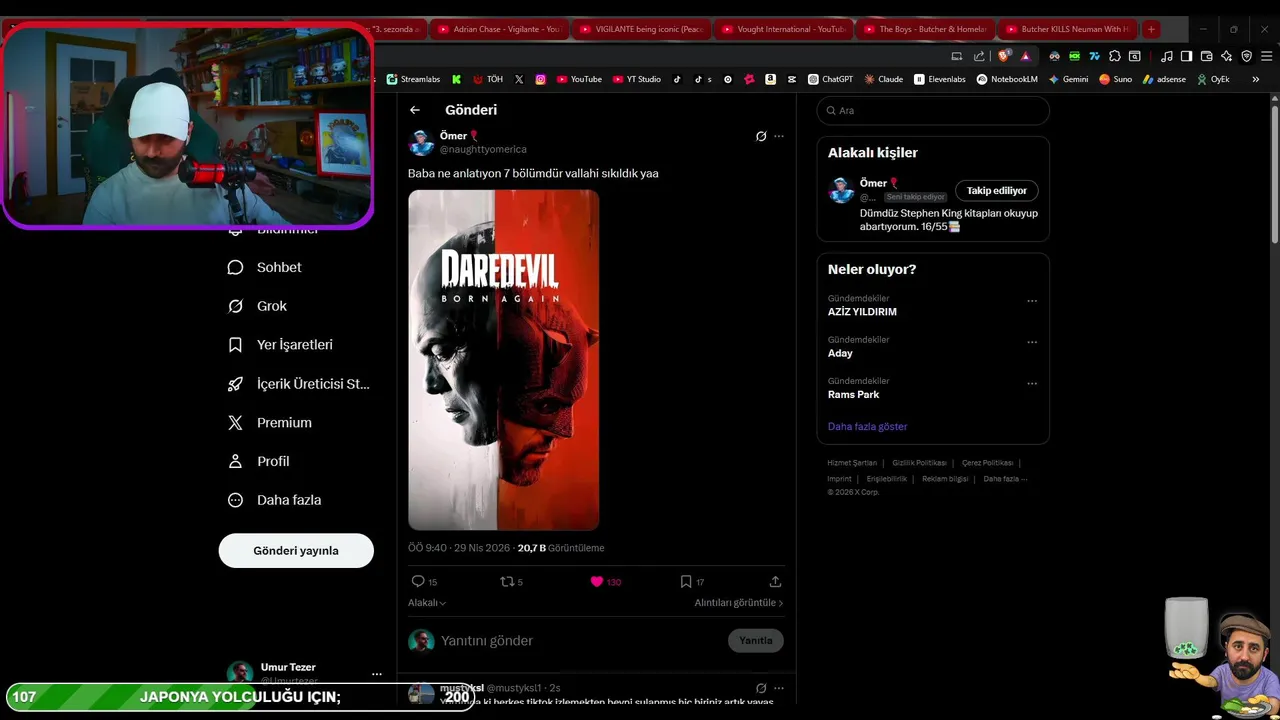Open Hizmet Şartları footer link
Viewport: 1280px width, 720px height.
click(852, 463)
